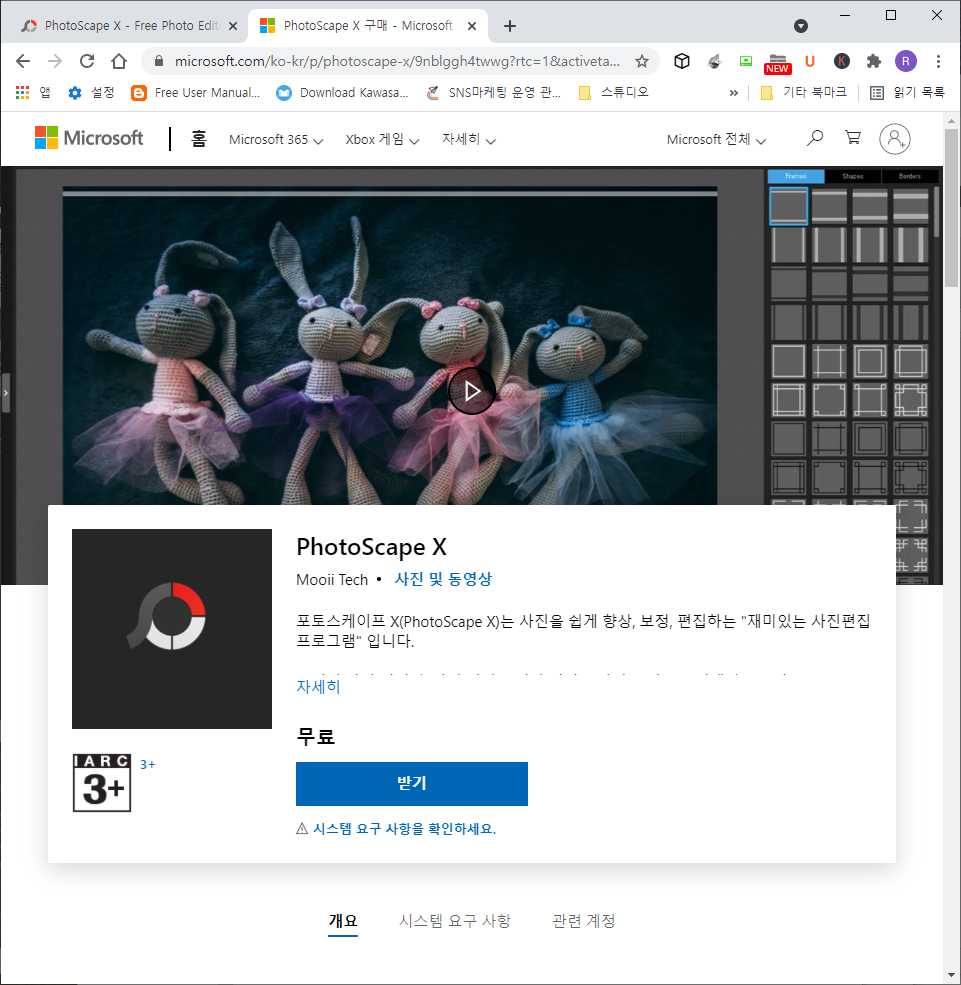
Task: Open the 사진 및 동영상 category link
Action: pos(443,579)
